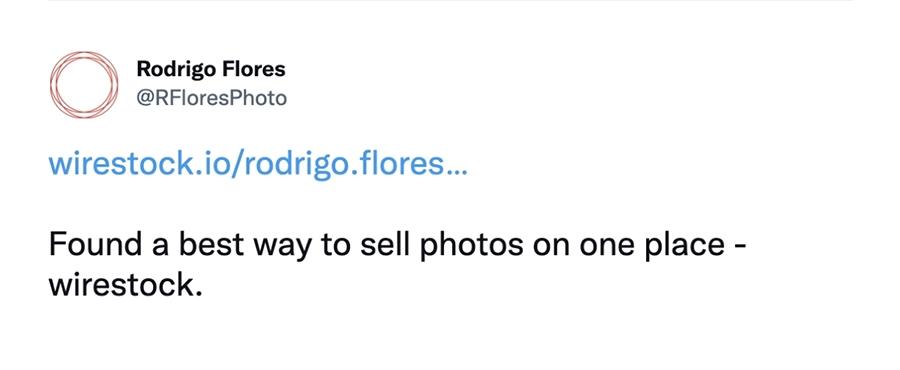Viewport: 900px width, 370px height.
Task: Visit the profile via the bold author name
Action: [x=211, y=69]
